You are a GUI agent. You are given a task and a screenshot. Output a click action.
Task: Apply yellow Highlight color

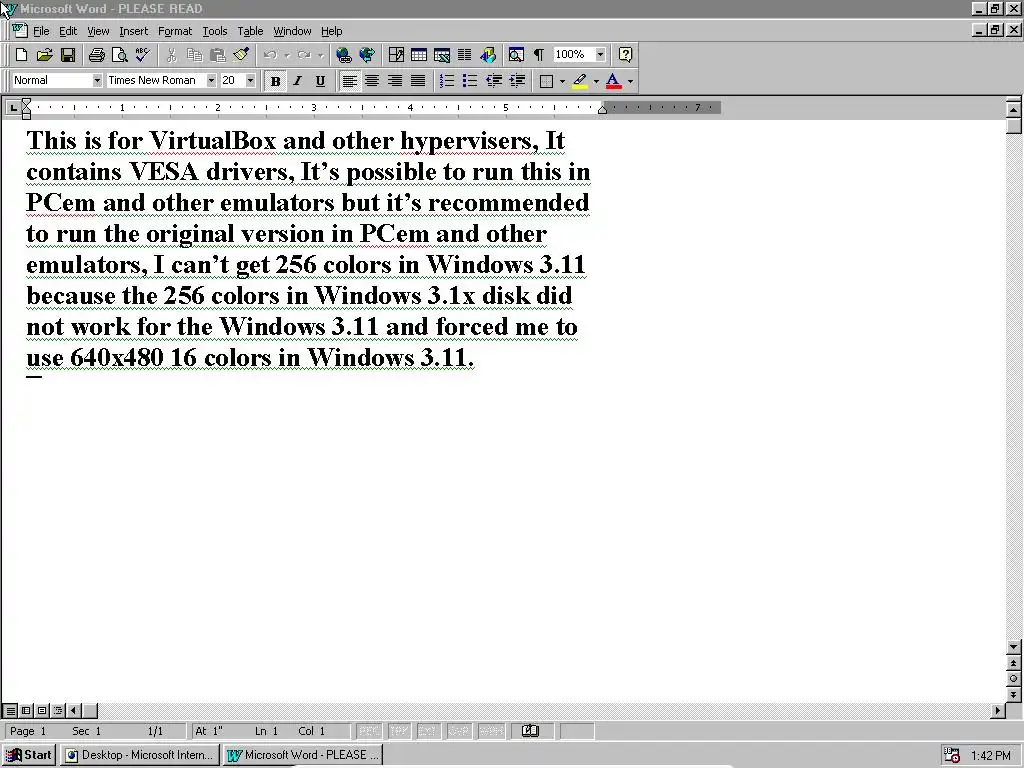point(580,81)
